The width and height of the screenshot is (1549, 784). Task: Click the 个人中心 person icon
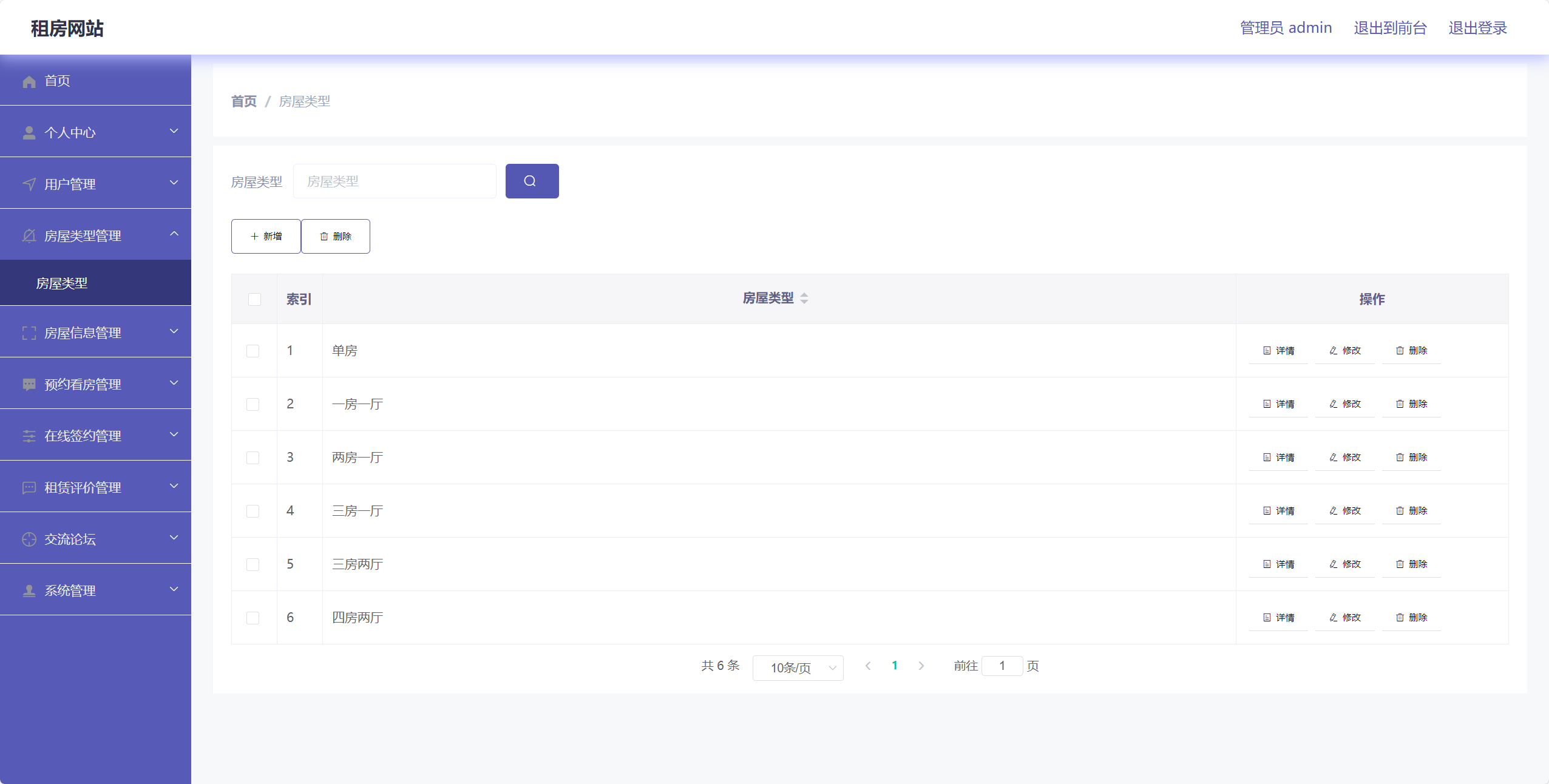29,132
